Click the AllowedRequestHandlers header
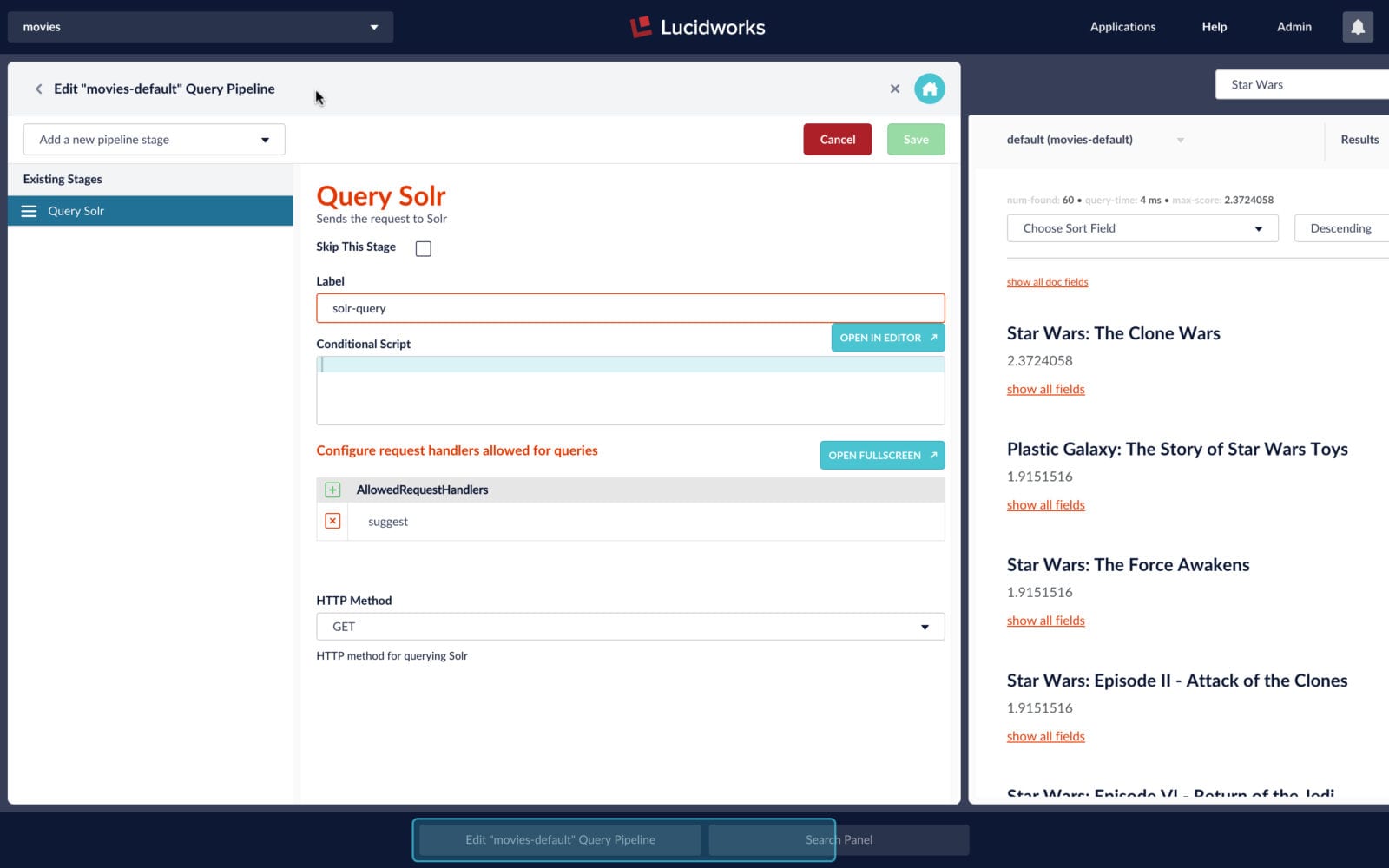The image size is (1389, 868). (422, 490)
